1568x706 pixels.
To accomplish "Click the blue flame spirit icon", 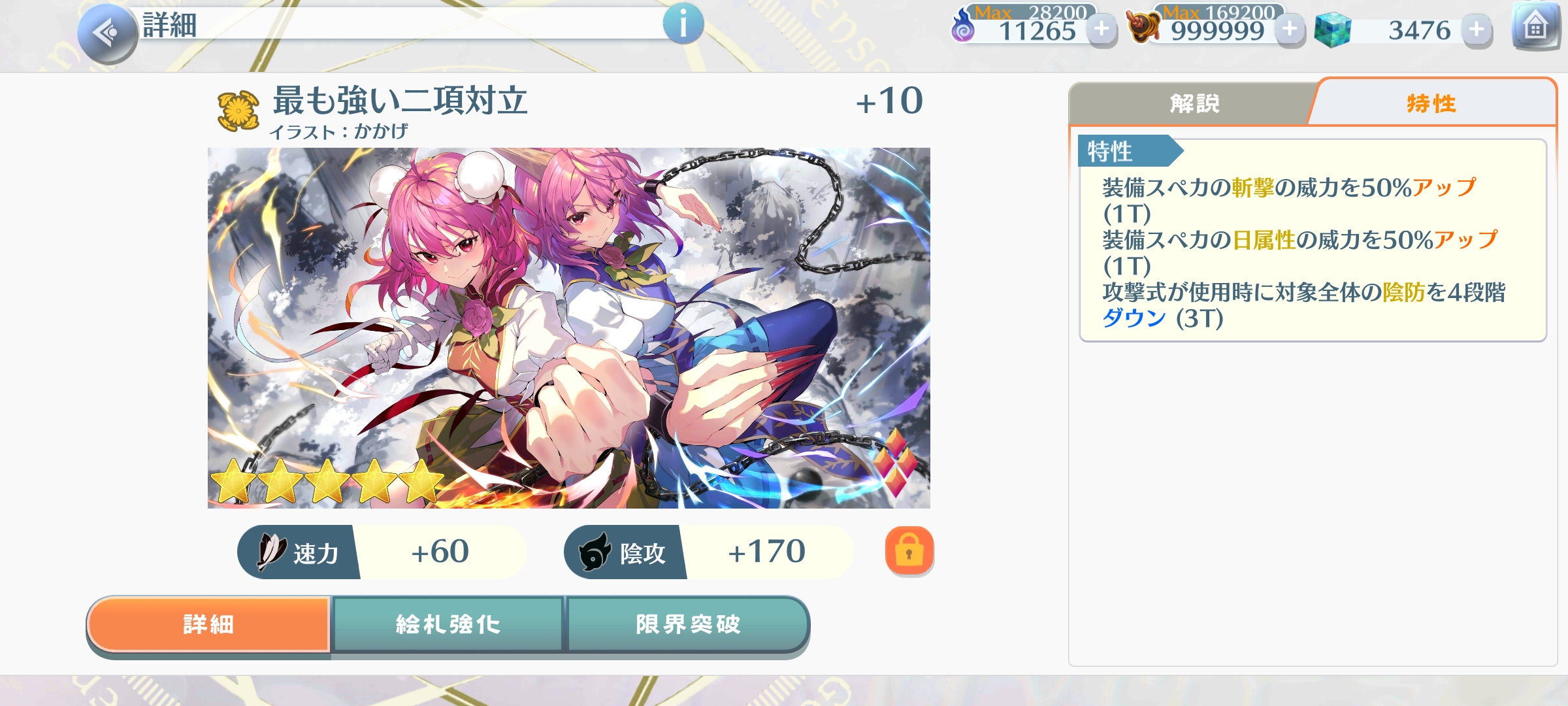I will tap(963, 26).
